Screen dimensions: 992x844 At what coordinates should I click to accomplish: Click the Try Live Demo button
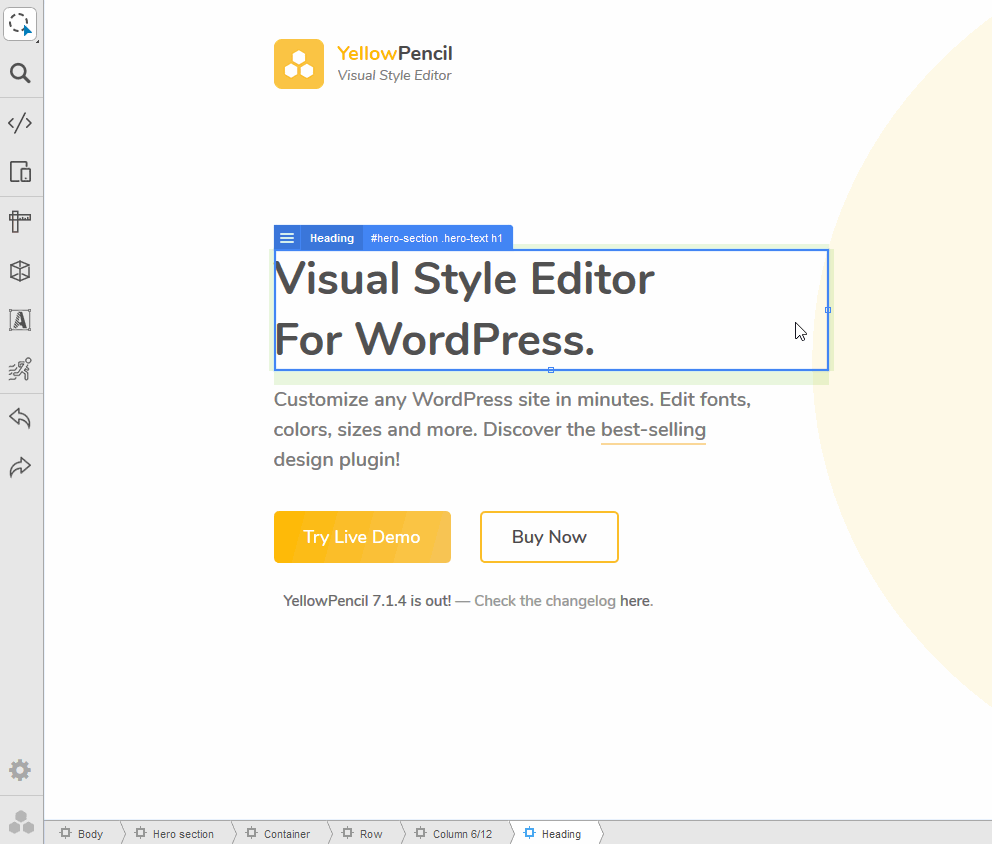tap(363, 537)
